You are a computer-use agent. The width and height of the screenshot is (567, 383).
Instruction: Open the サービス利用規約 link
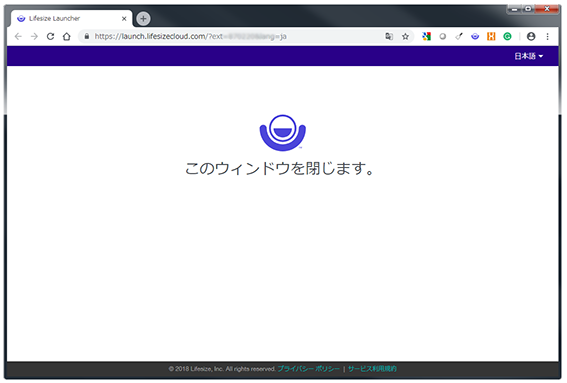[372, 369]
